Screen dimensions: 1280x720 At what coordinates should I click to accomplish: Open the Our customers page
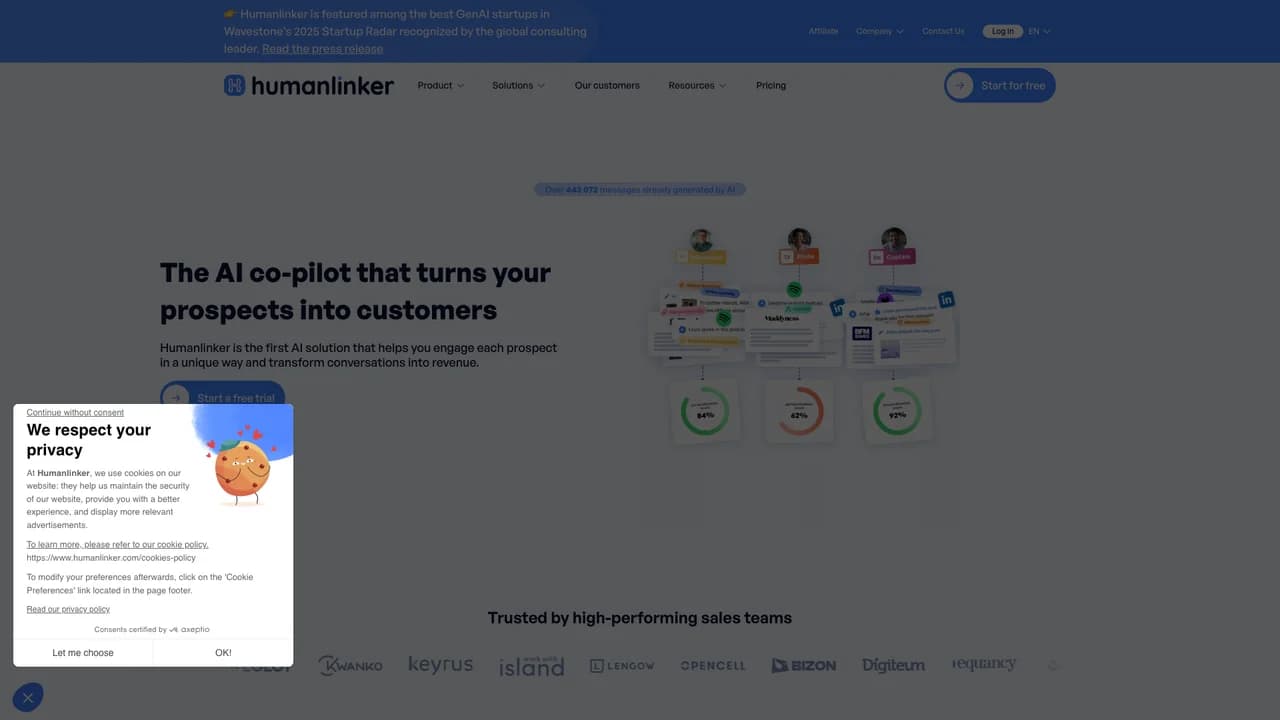607,86
